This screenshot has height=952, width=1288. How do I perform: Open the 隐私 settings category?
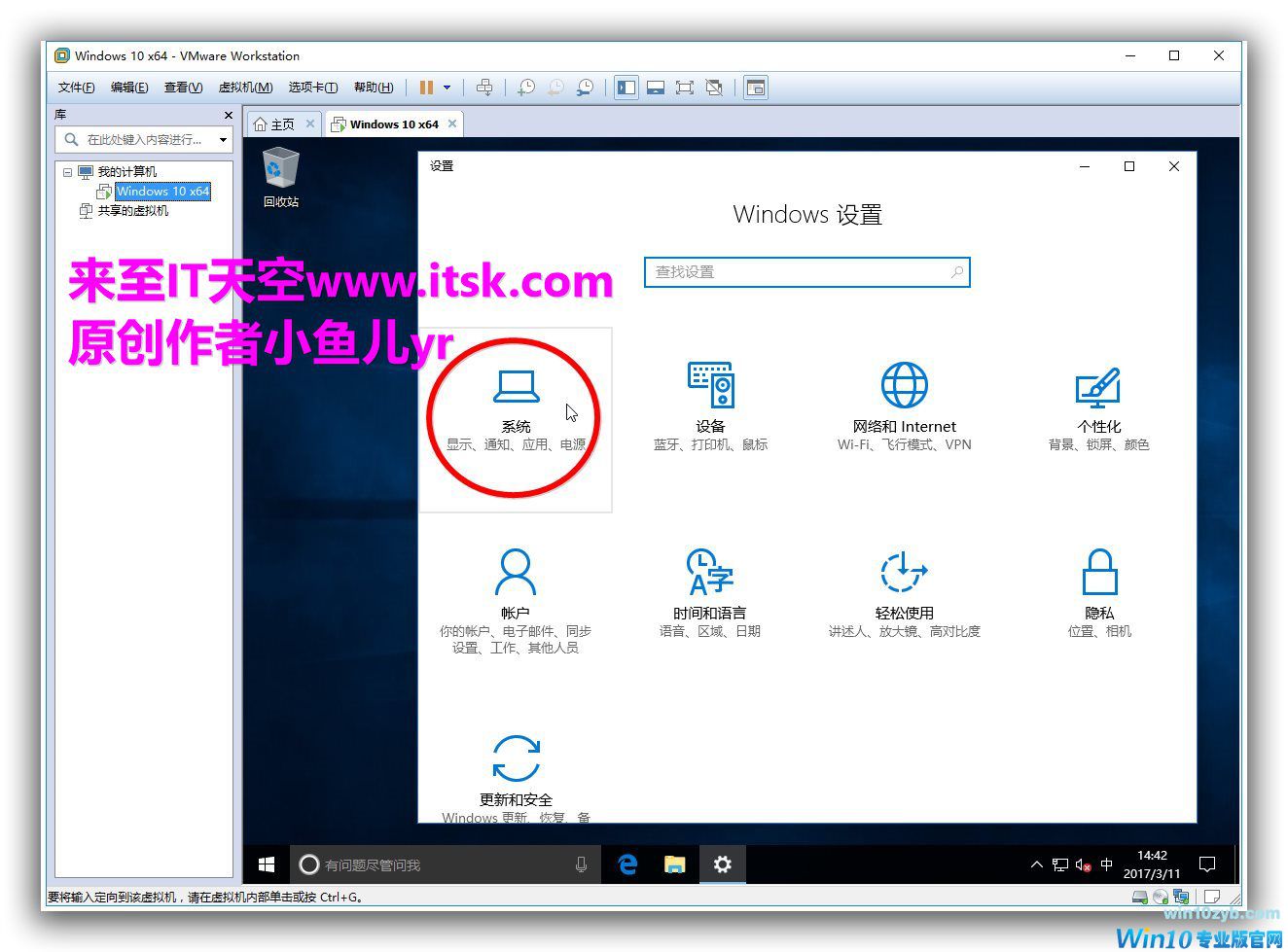[1099, 593]
